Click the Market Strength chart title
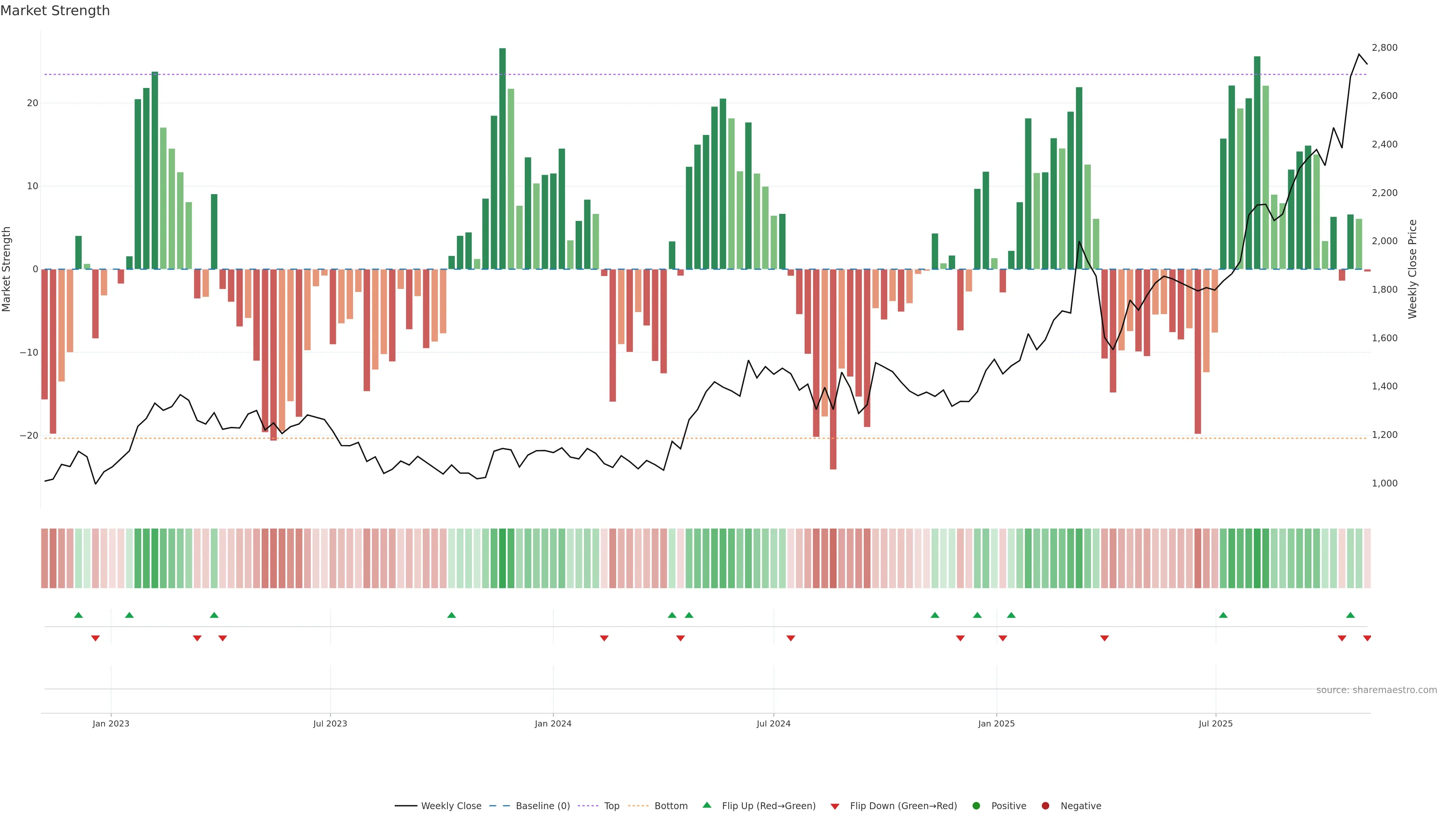Image resolution: width=1456 pixels, height=819 pixels. click(55, 11)
